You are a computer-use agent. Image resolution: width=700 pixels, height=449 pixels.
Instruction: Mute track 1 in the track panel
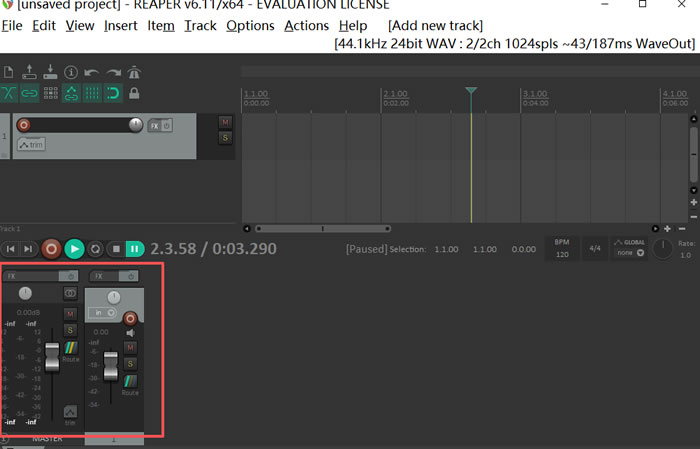click(x=225, y=121)
